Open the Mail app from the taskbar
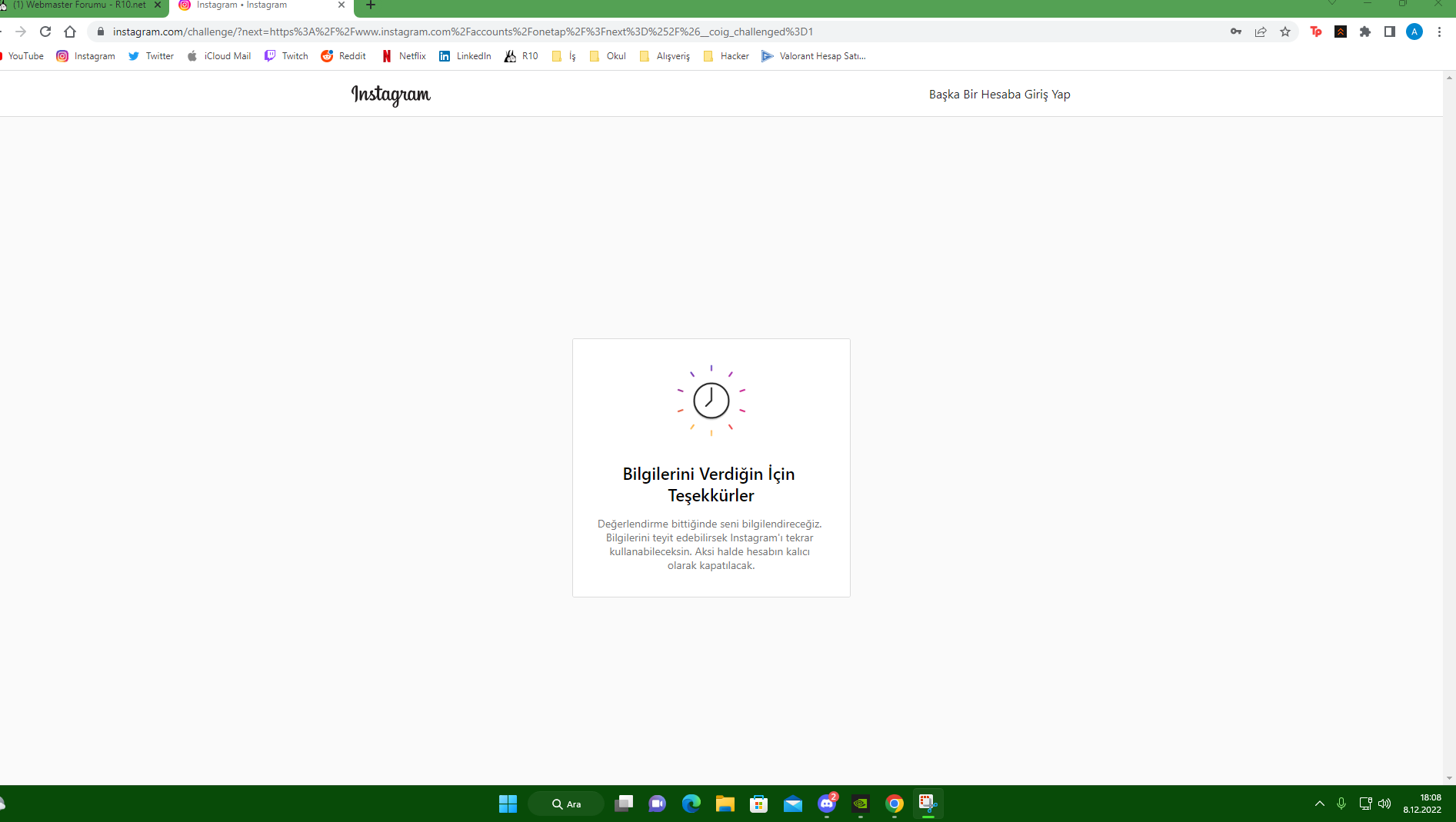Viewport: 1456px width, 822px height. pos(793,804)
